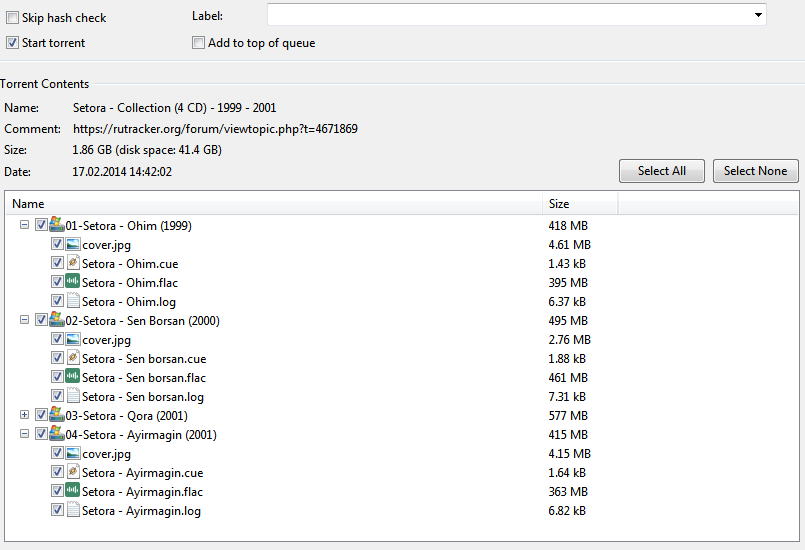Enable Add to top of queue
The height and width of the screenshot is (550, 805).
tap(199, 43)
